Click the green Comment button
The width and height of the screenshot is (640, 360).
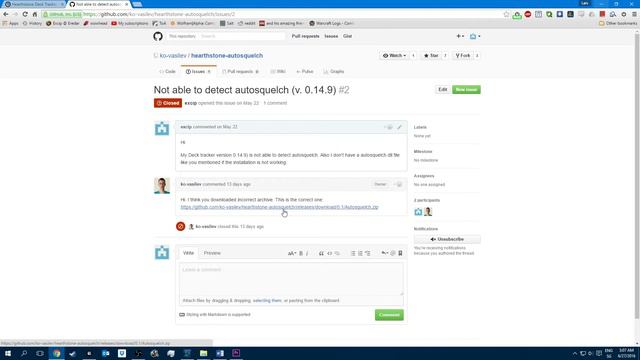(389, 315)
